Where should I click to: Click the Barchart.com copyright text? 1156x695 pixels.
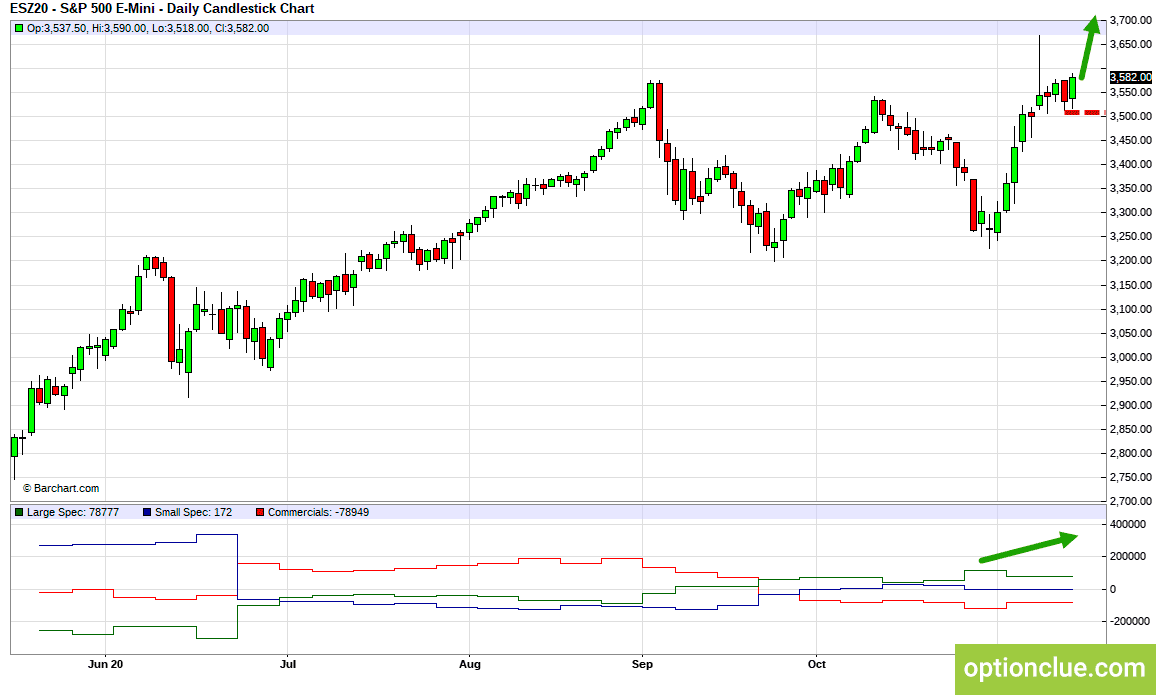61,488
